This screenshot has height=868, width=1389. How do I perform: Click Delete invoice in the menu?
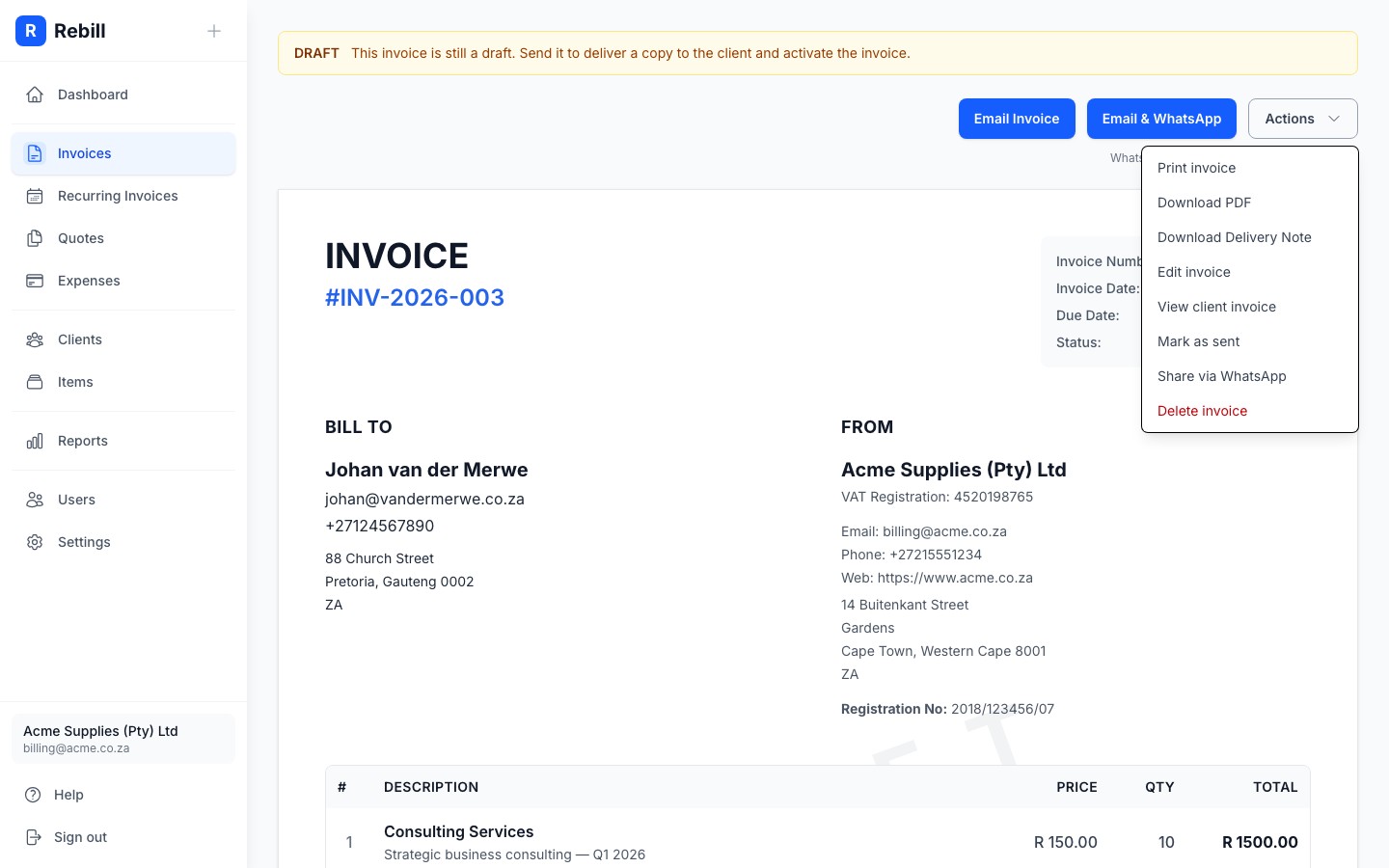tap(1202, 411)
